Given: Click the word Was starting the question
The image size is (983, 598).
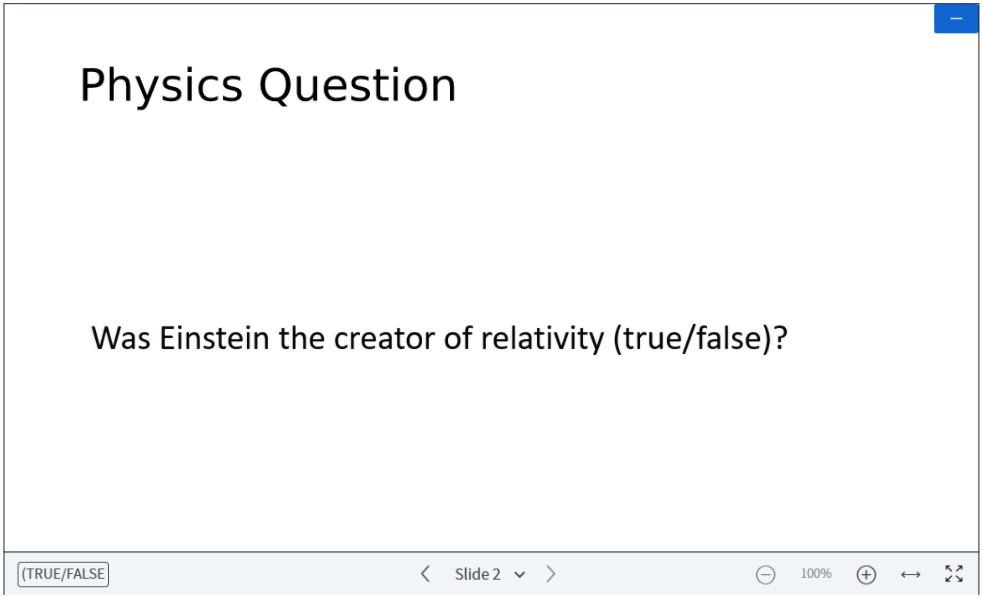Looking at the screenshot, I should 121,338.
